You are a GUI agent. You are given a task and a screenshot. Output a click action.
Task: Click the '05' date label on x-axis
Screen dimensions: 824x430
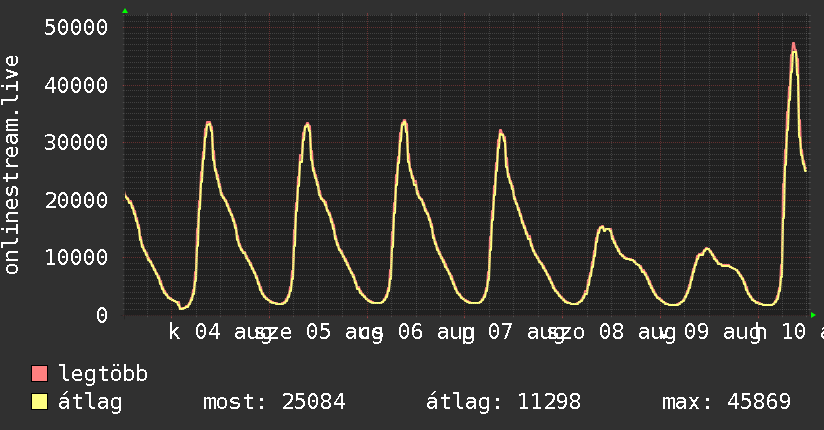[x=318, y=332]
